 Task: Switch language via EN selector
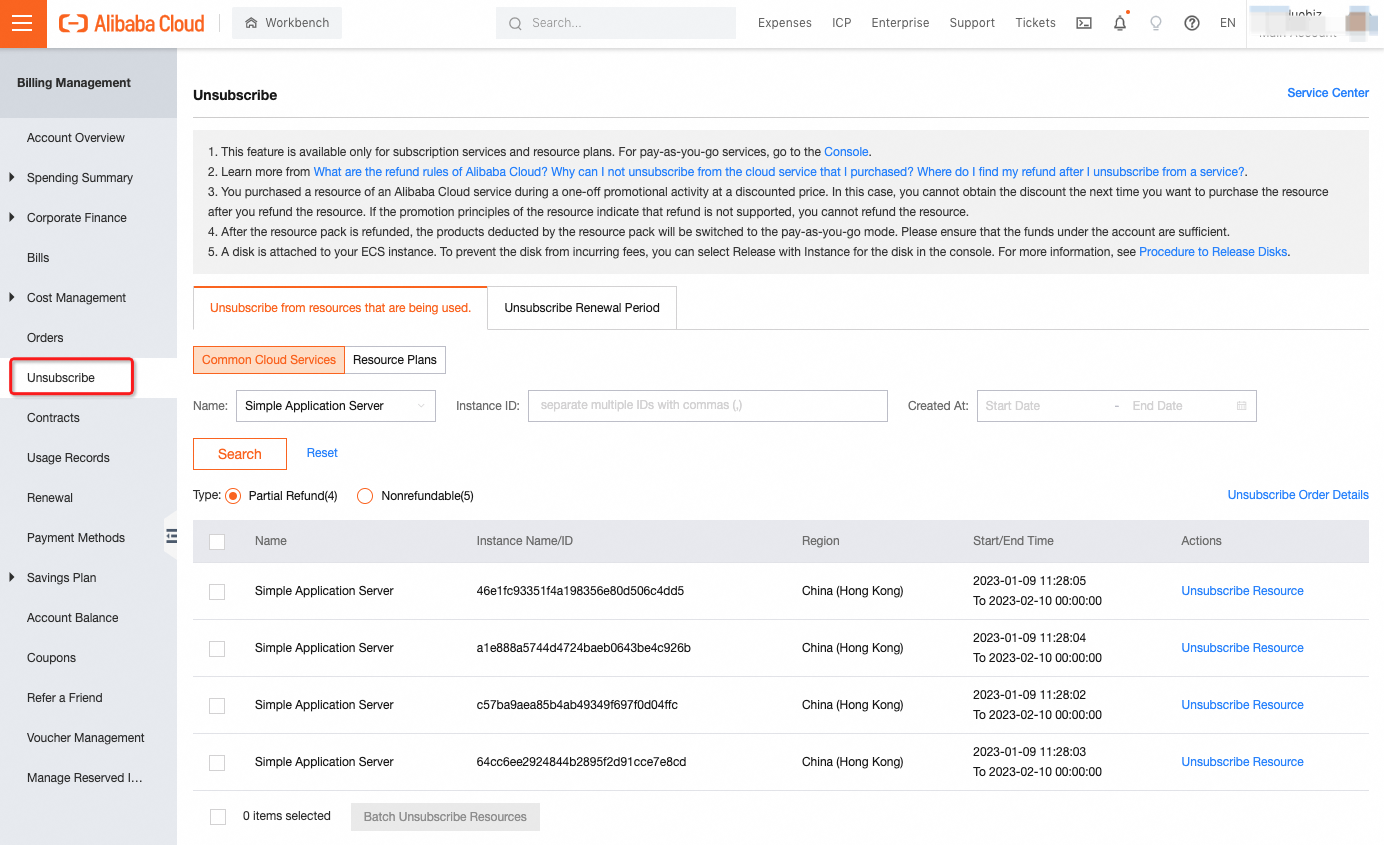coord(1228,23)
